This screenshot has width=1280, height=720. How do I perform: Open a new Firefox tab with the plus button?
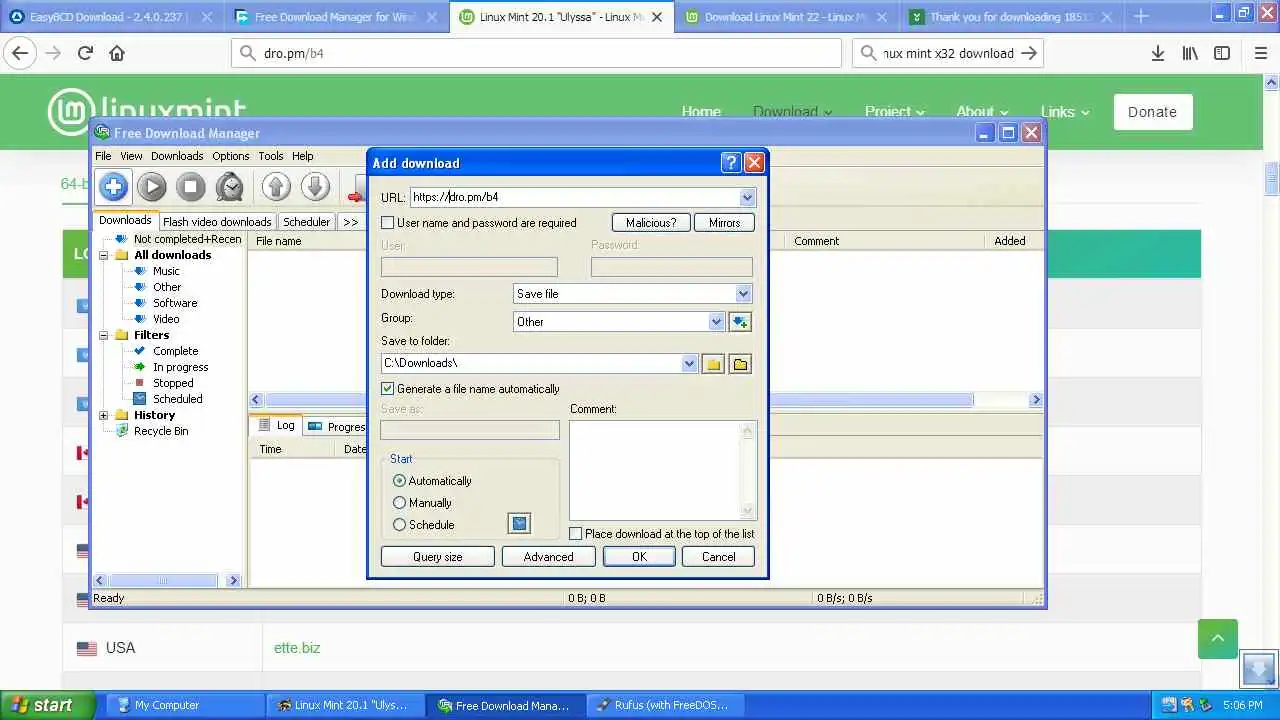1141,16
